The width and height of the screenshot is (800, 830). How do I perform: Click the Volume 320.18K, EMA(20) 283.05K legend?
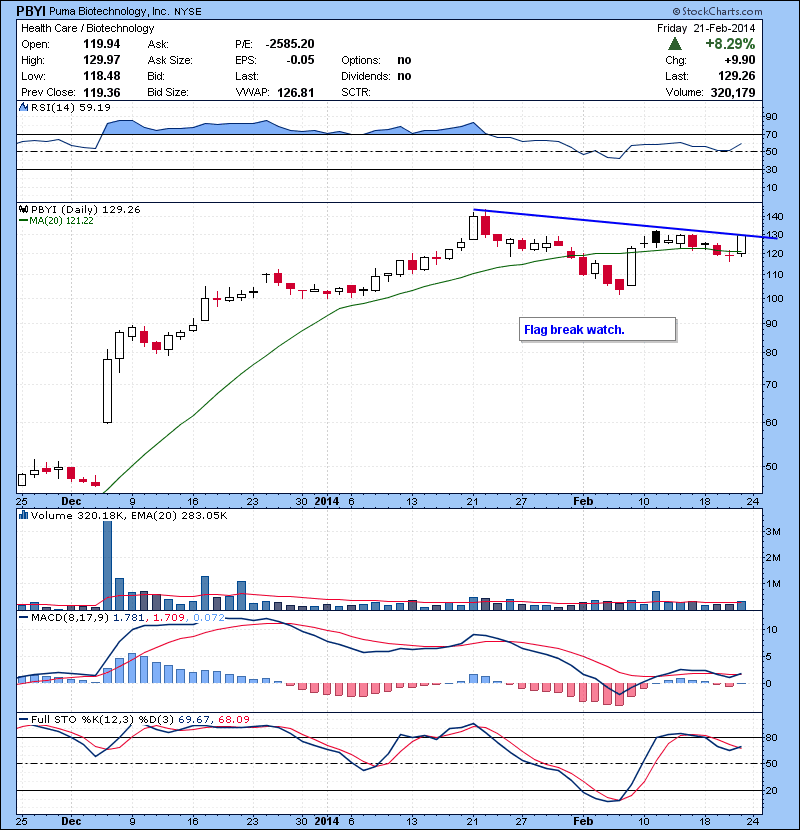pyautogui.click(x=129, y=515)
